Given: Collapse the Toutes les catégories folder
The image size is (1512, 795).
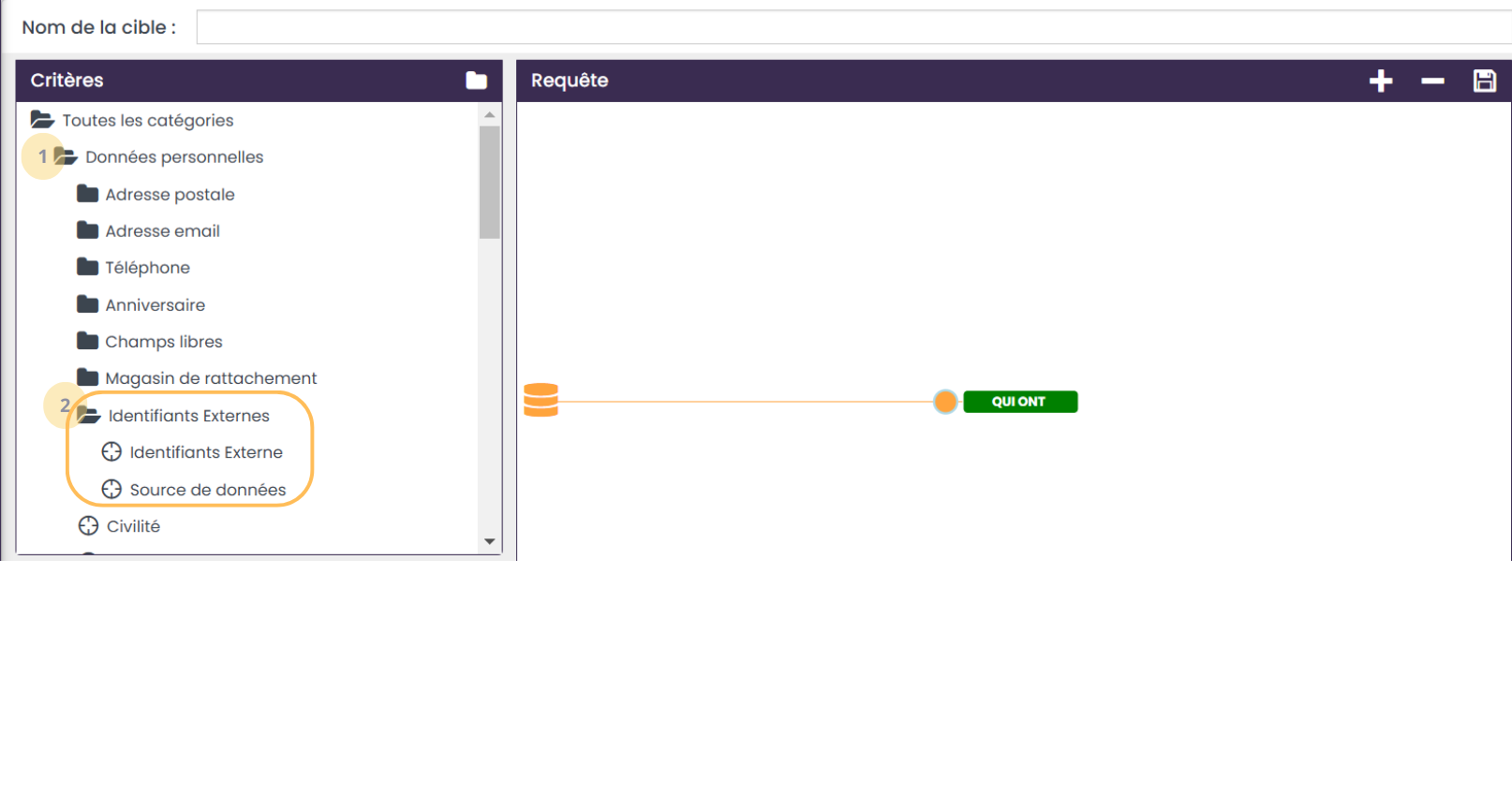Looking at the screenshot, I should 42,120.
